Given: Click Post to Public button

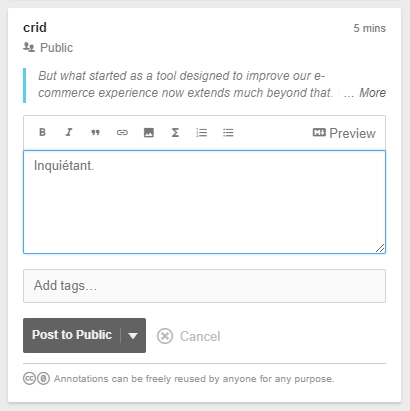Looking at the screenshot, I should pyautogui.click(x=72, y=335).
